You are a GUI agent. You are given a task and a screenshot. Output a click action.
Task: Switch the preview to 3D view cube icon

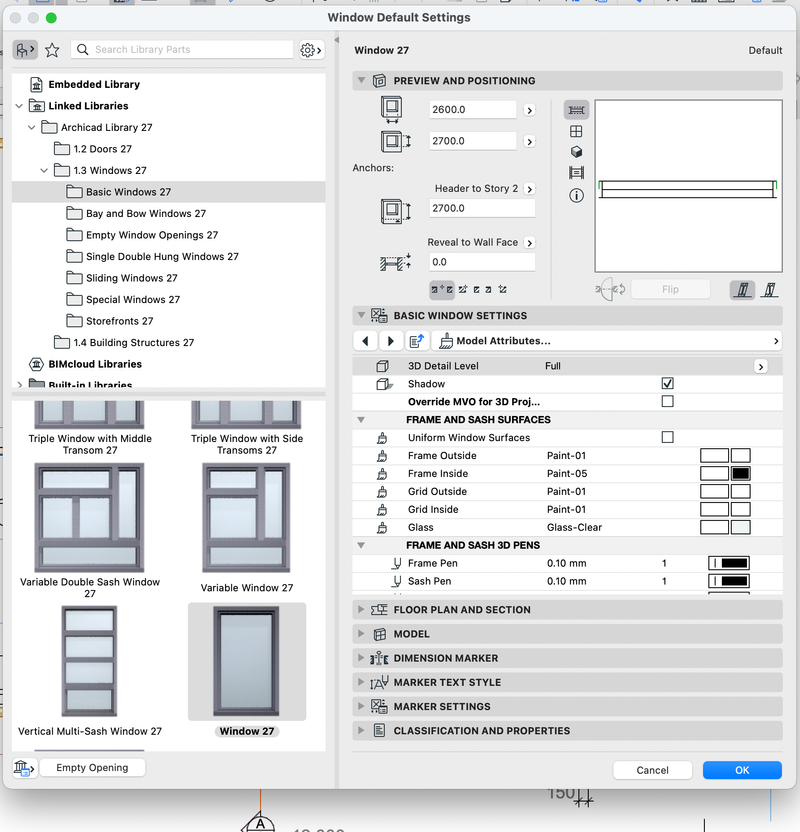pyautogui.click(x=576, y=151)
